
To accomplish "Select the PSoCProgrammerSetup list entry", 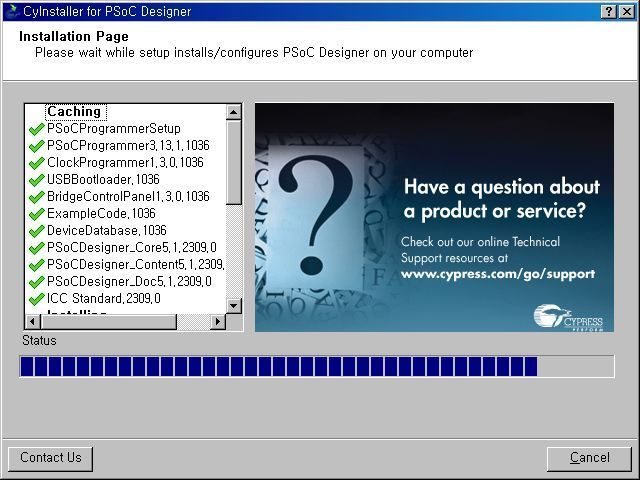I will 113,129.
